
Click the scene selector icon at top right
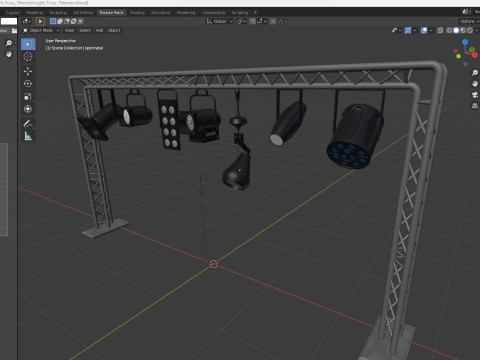pos(467,12)
